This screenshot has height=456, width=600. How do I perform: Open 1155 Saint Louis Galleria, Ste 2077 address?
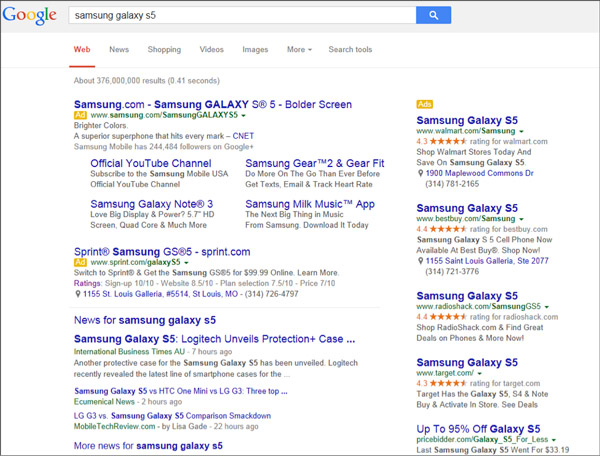click(x=487, y=261)
